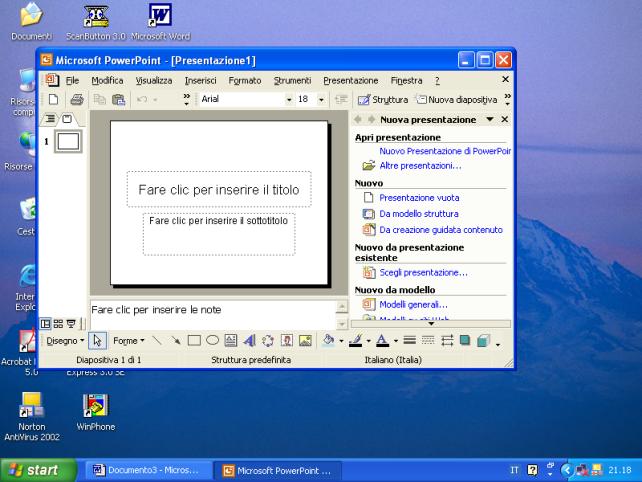Image resolution: width=642 pixels, height=482 pixels.
Task: Expand standard toolbar options chevron
Action: (x=187, y=99)
